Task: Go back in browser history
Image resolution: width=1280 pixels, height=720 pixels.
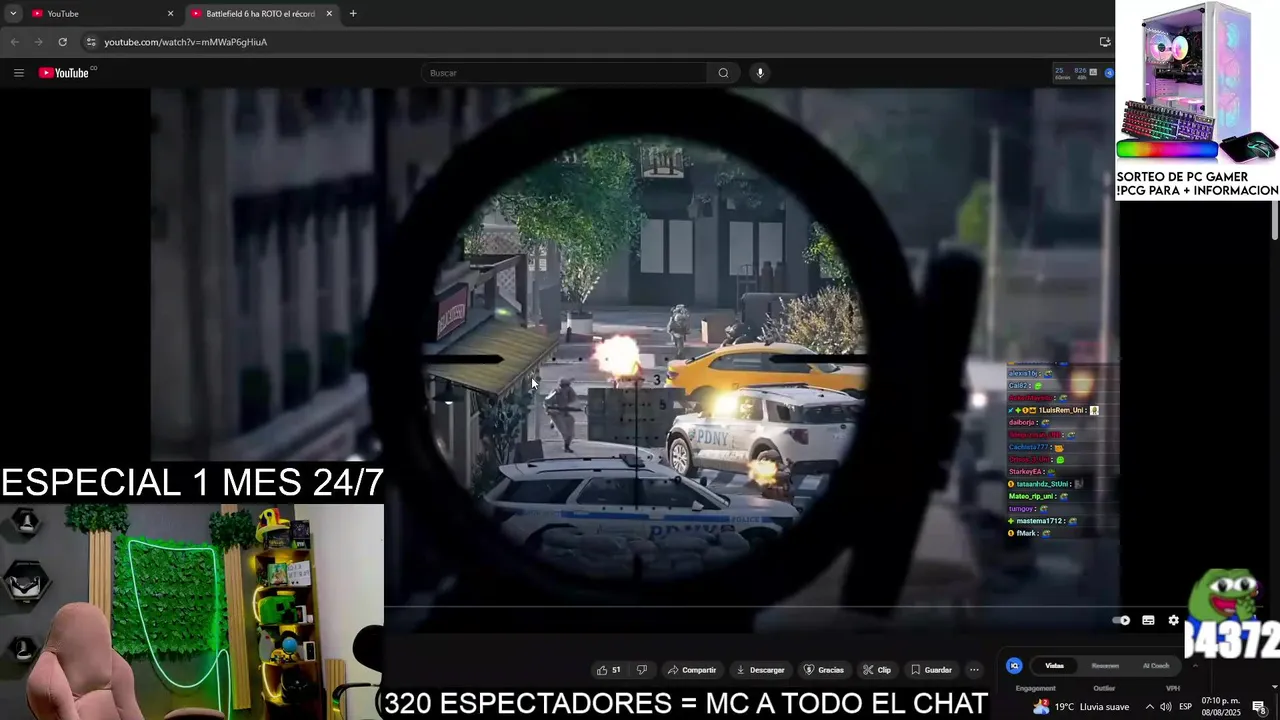Action: (14, 42)
